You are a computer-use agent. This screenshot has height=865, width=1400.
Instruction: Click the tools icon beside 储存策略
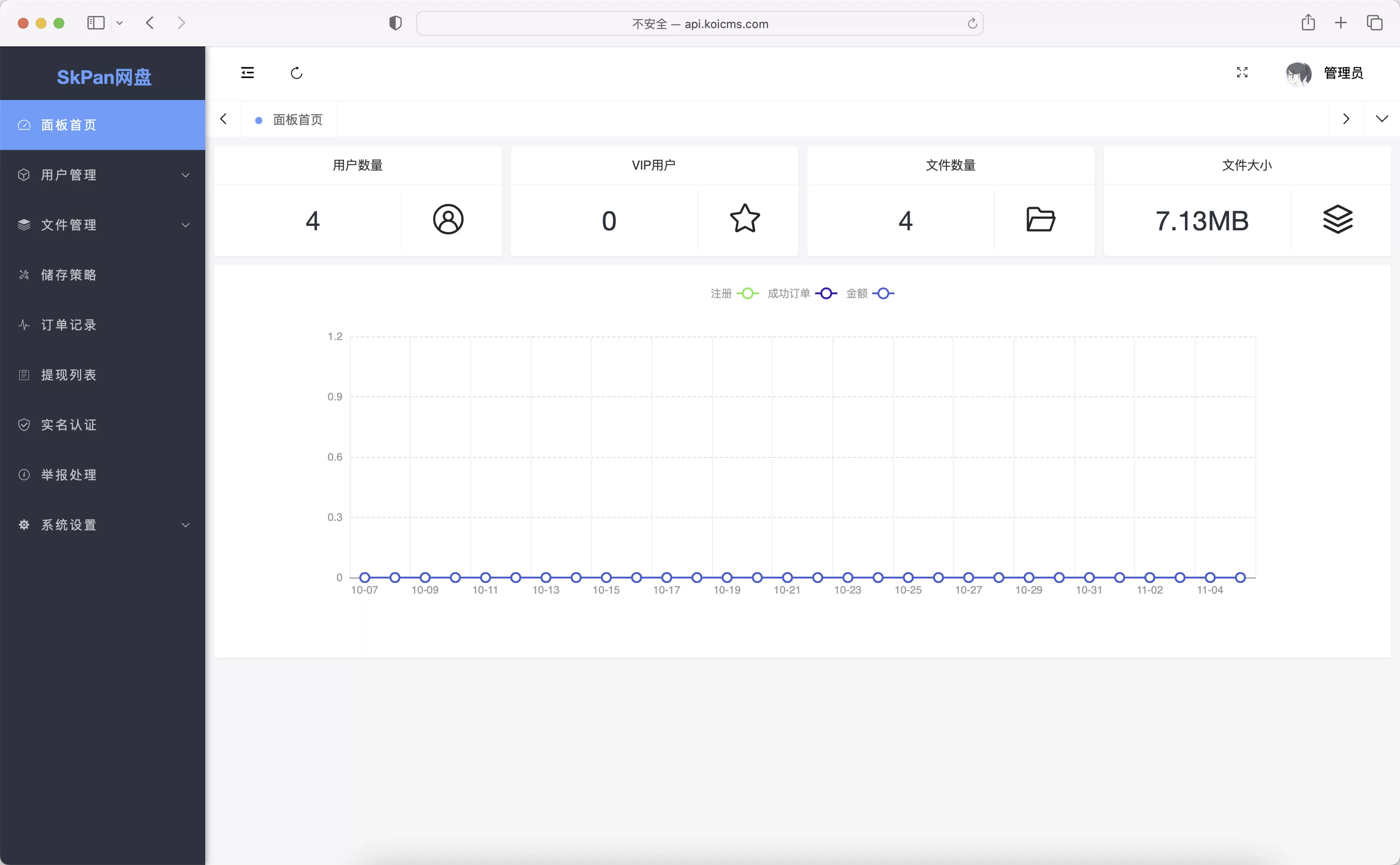24,275
